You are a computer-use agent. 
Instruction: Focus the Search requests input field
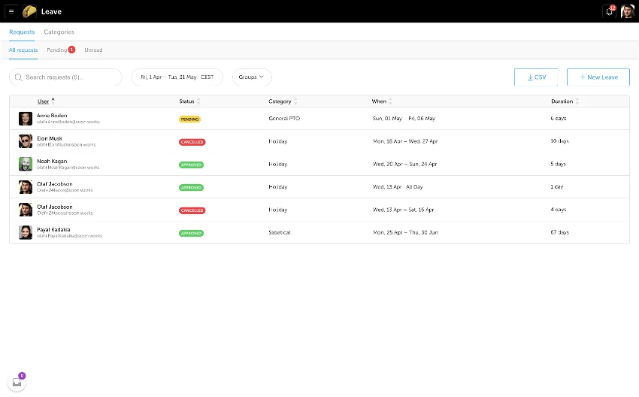(x=66, y=77)
